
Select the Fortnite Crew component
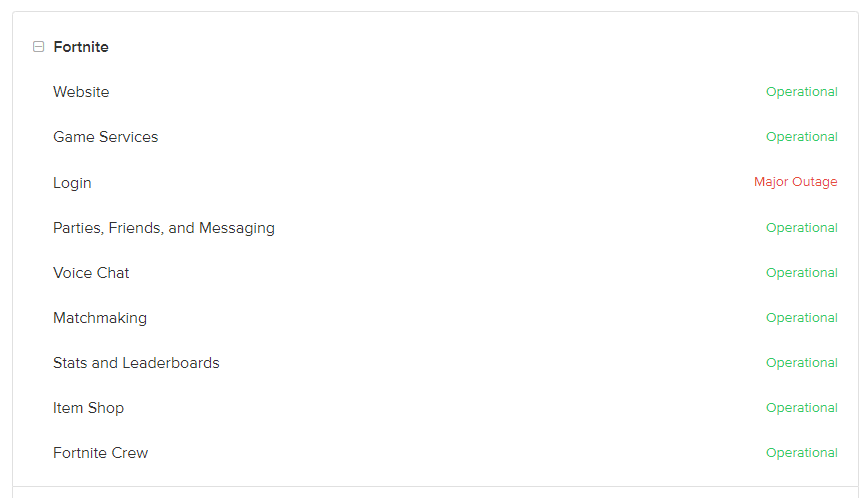[100, 453]
